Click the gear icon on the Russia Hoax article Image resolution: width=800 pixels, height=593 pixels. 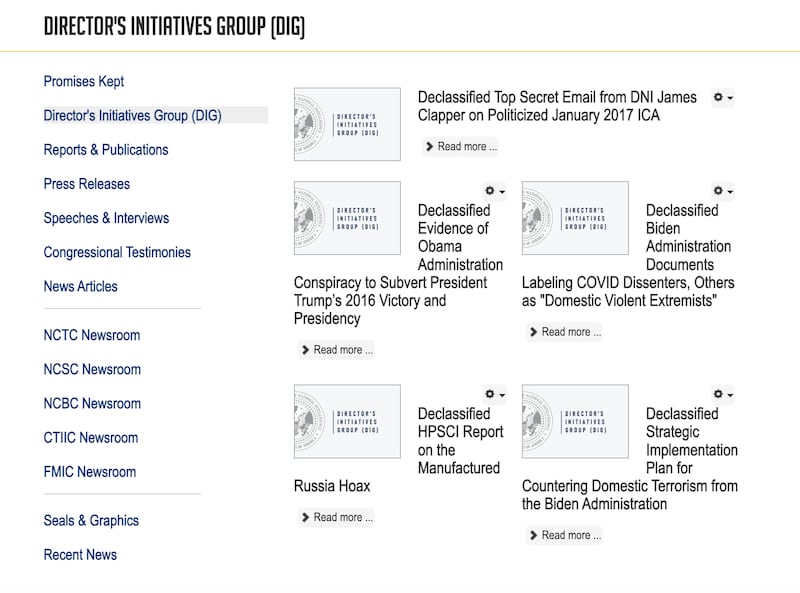(487, 393)
